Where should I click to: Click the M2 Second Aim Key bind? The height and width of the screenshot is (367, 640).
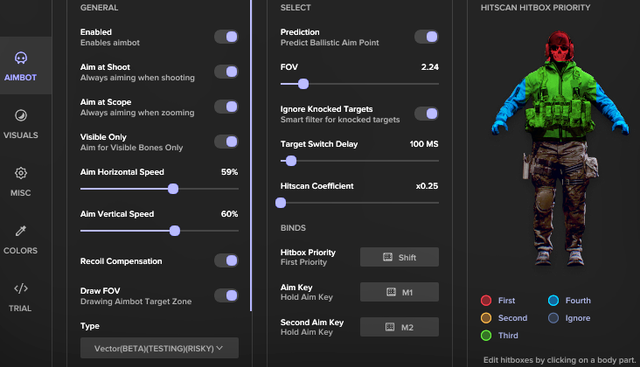[399, 327]
